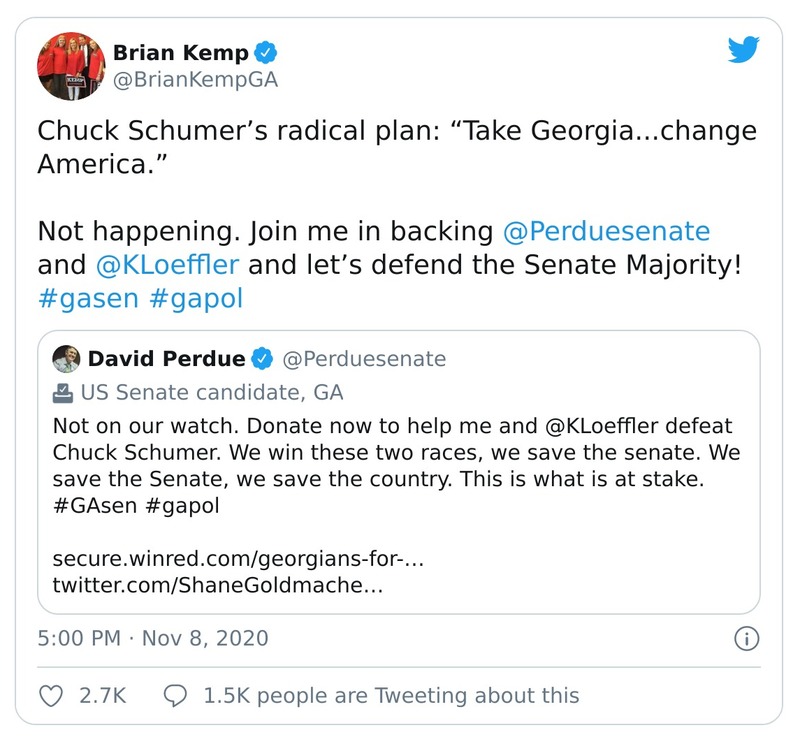800x744 pixels.
Task: Click the Twitter bird logo
Action: (744, 49)
